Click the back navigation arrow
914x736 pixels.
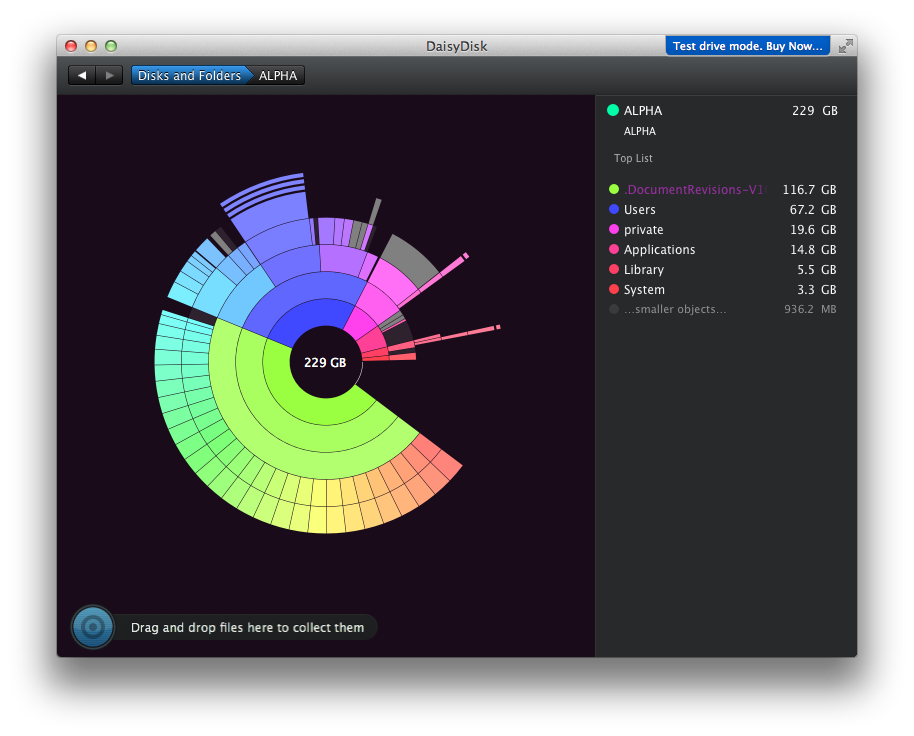82,75
